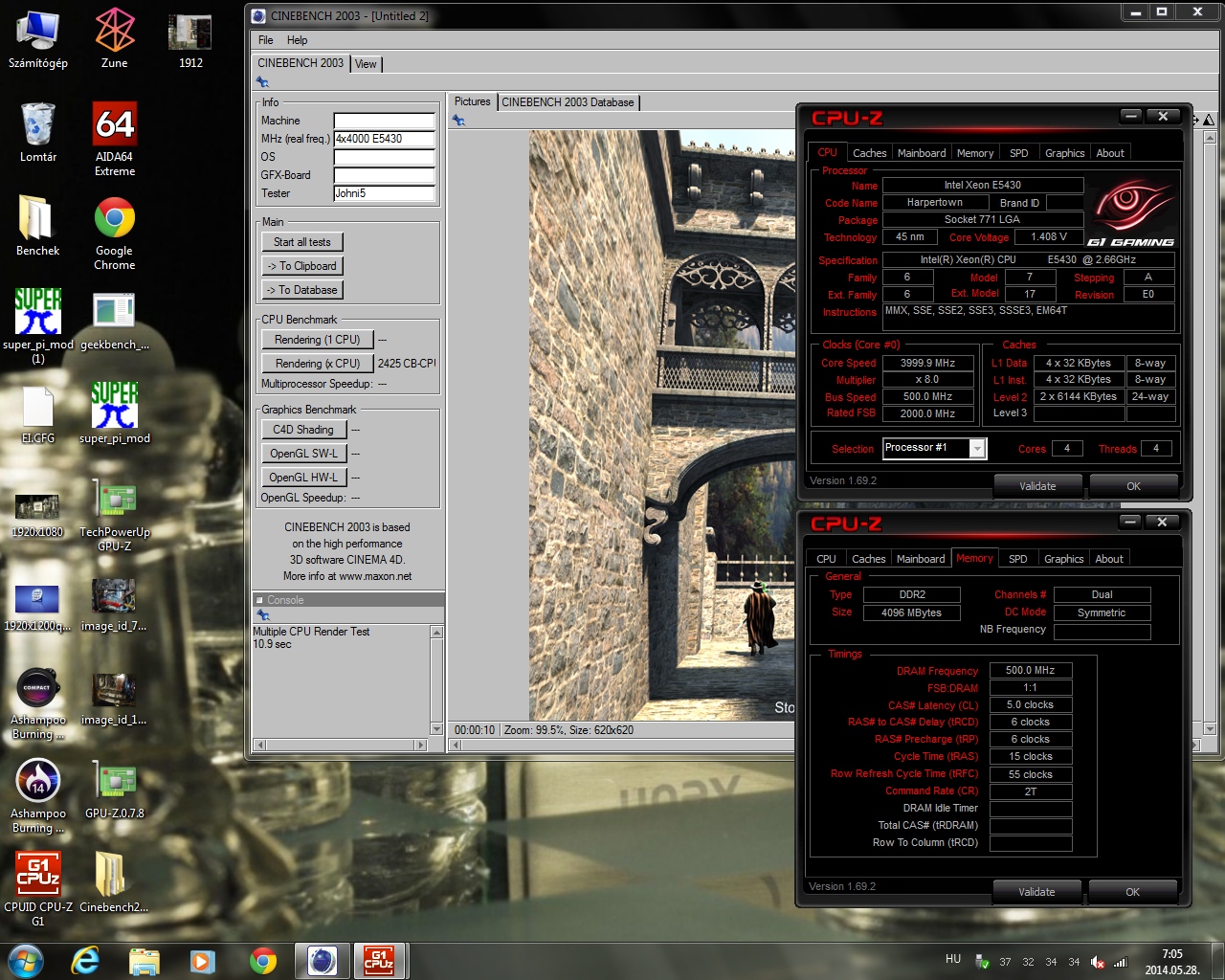
Task: Open File Explorer from taskbar
Action: [x=144, y=961]
